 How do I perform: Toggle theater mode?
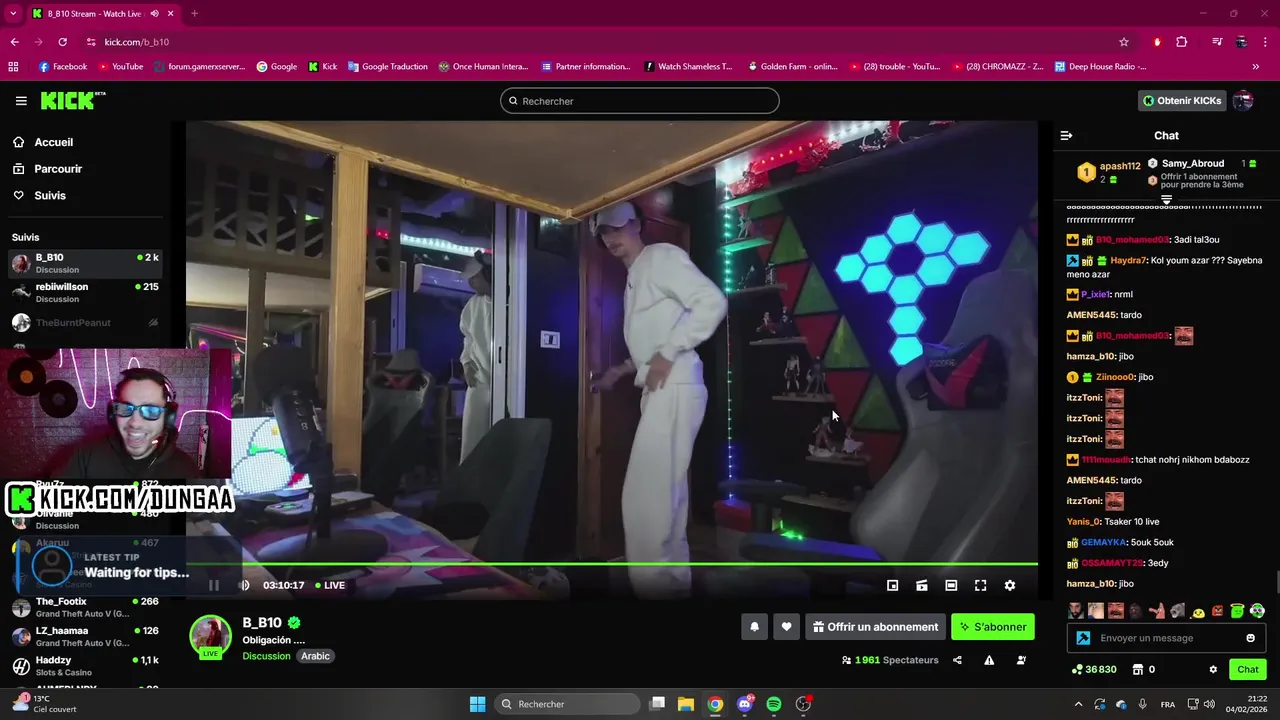[951, 585]
